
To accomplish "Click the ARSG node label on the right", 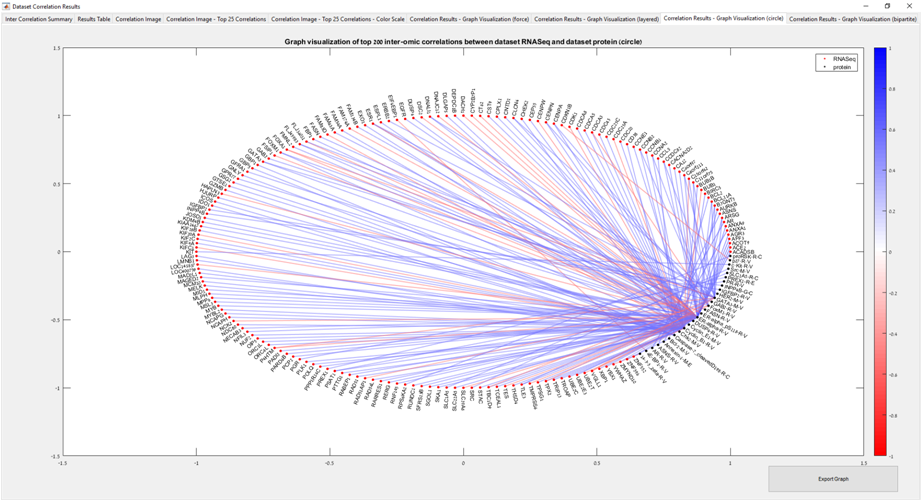I will [x=732, y=215].
